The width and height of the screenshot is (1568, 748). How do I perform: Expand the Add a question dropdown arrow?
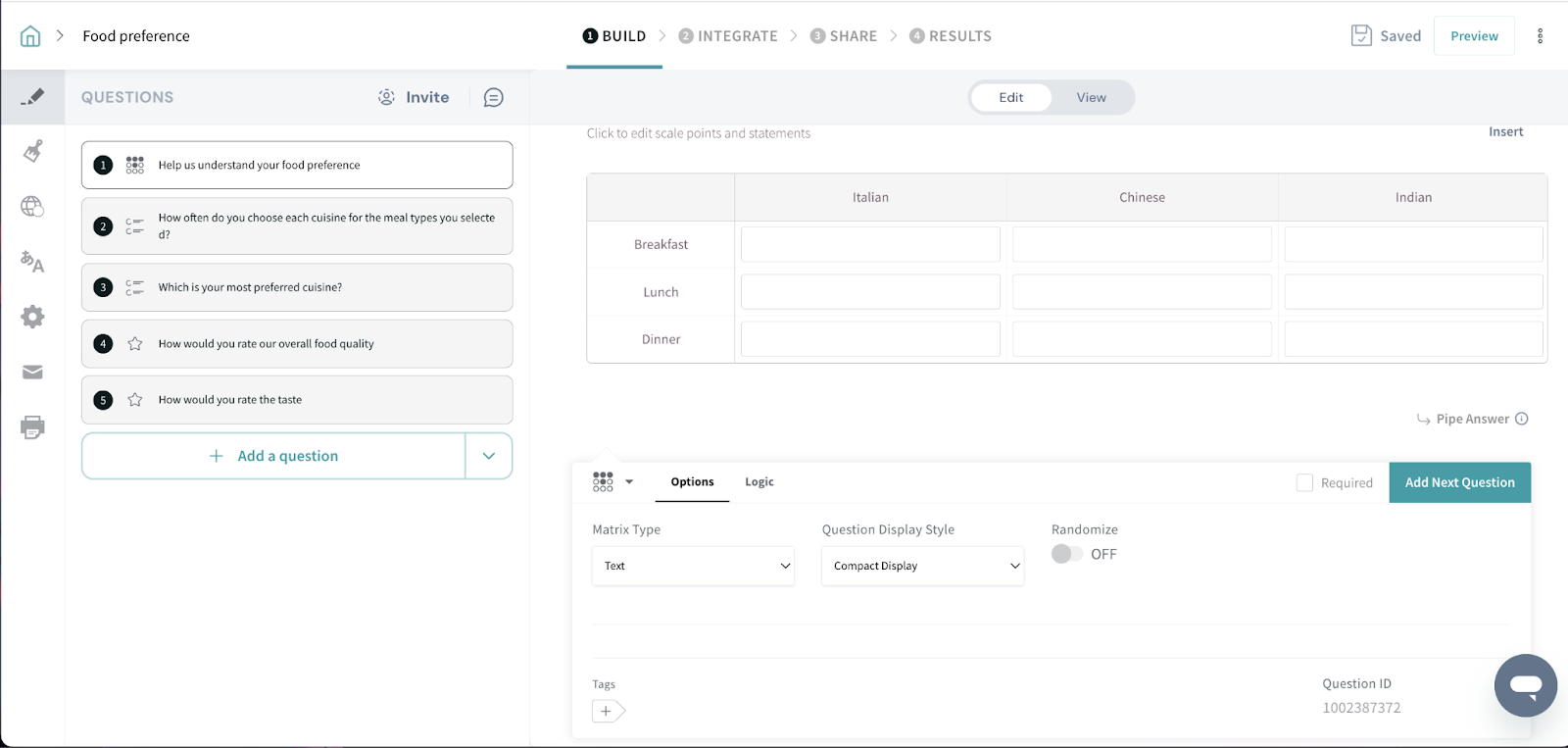489,456
